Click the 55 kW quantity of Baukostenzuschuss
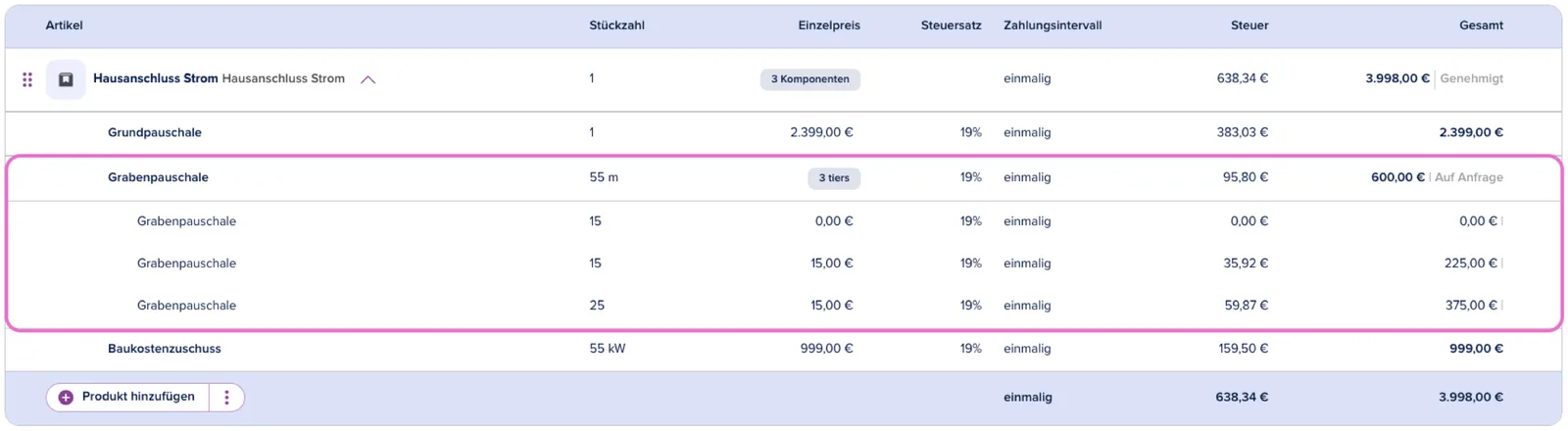The height and width of the screenshot is (431, 1568). (608, 349)
